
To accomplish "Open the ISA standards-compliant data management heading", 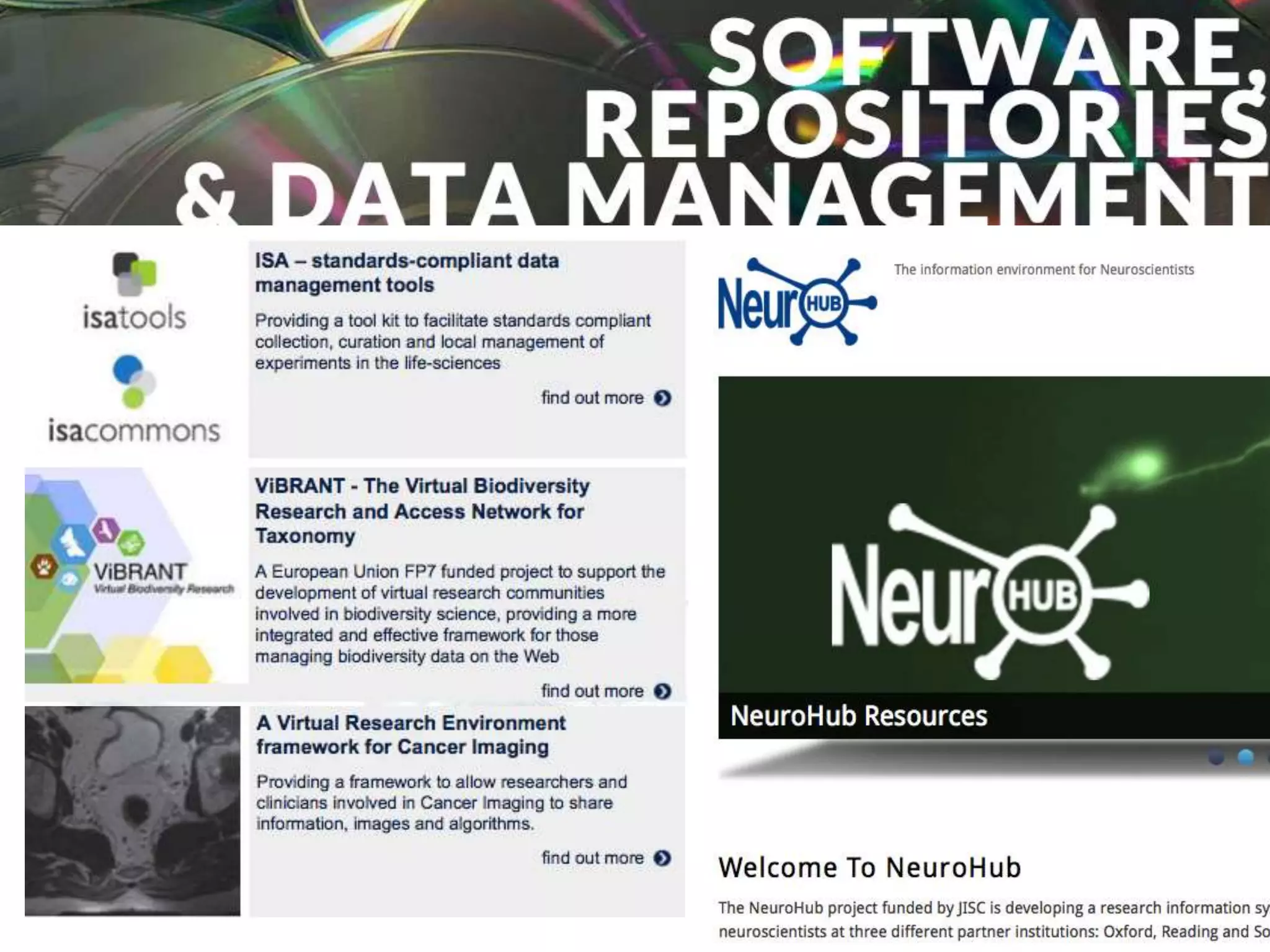I will 407,273.
